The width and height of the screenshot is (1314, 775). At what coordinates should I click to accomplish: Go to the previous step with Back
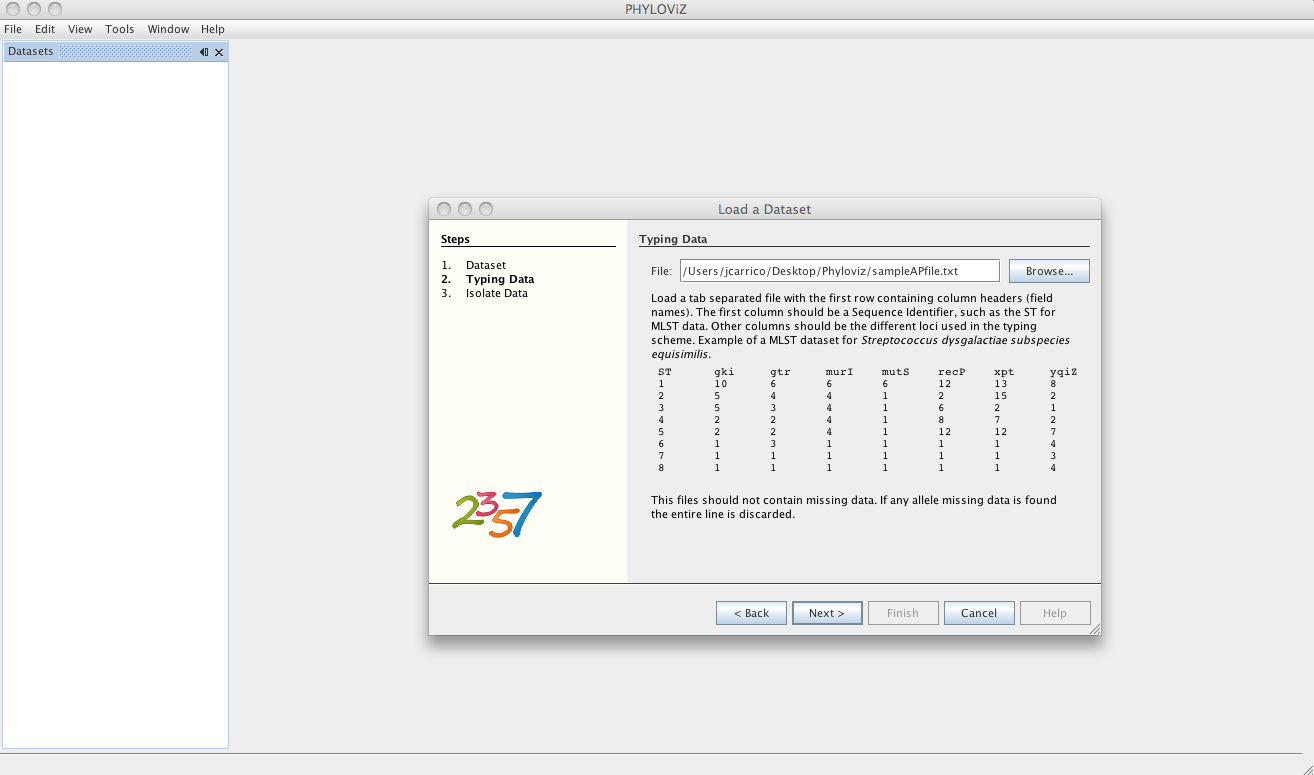751,613
